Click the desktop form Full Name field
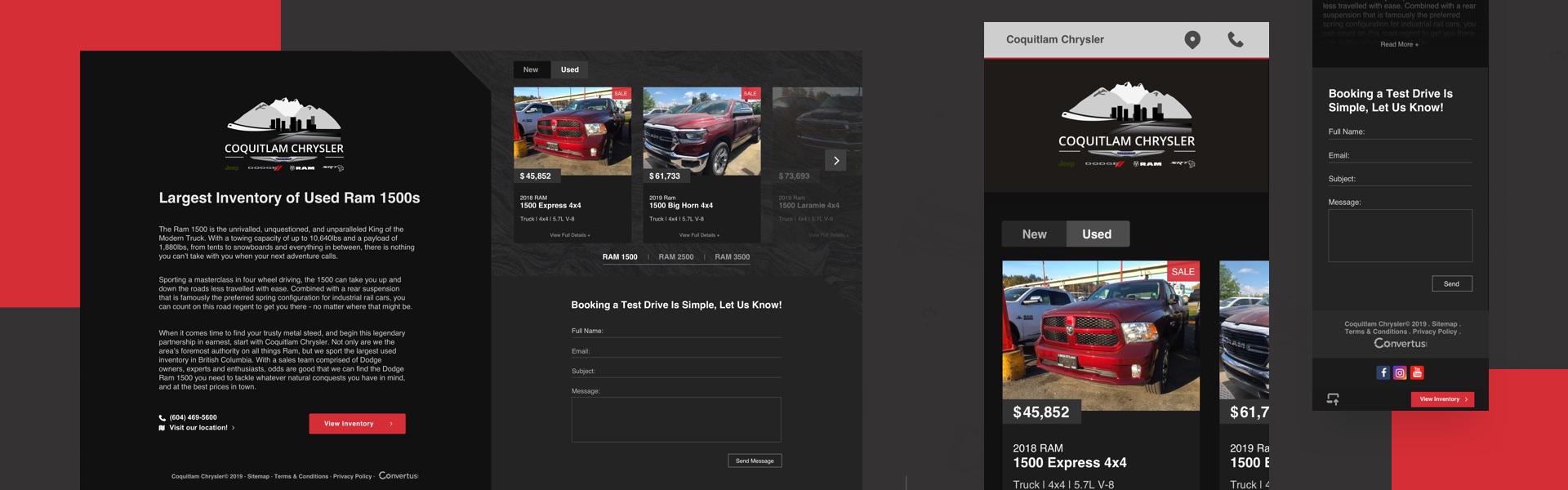 click(x=676, y=332)
